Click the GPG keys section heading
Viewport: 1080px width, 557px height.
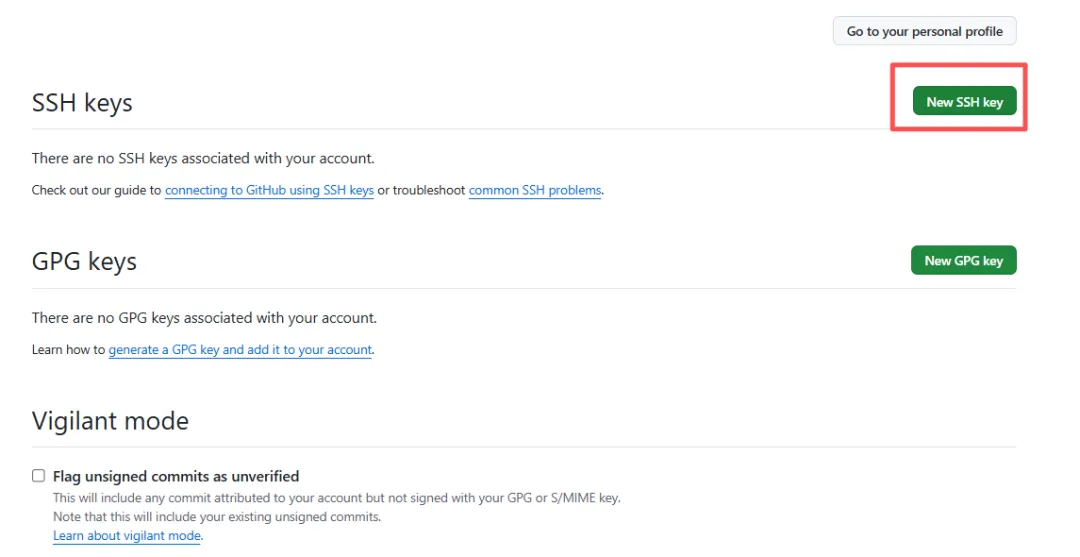[84, 262]
